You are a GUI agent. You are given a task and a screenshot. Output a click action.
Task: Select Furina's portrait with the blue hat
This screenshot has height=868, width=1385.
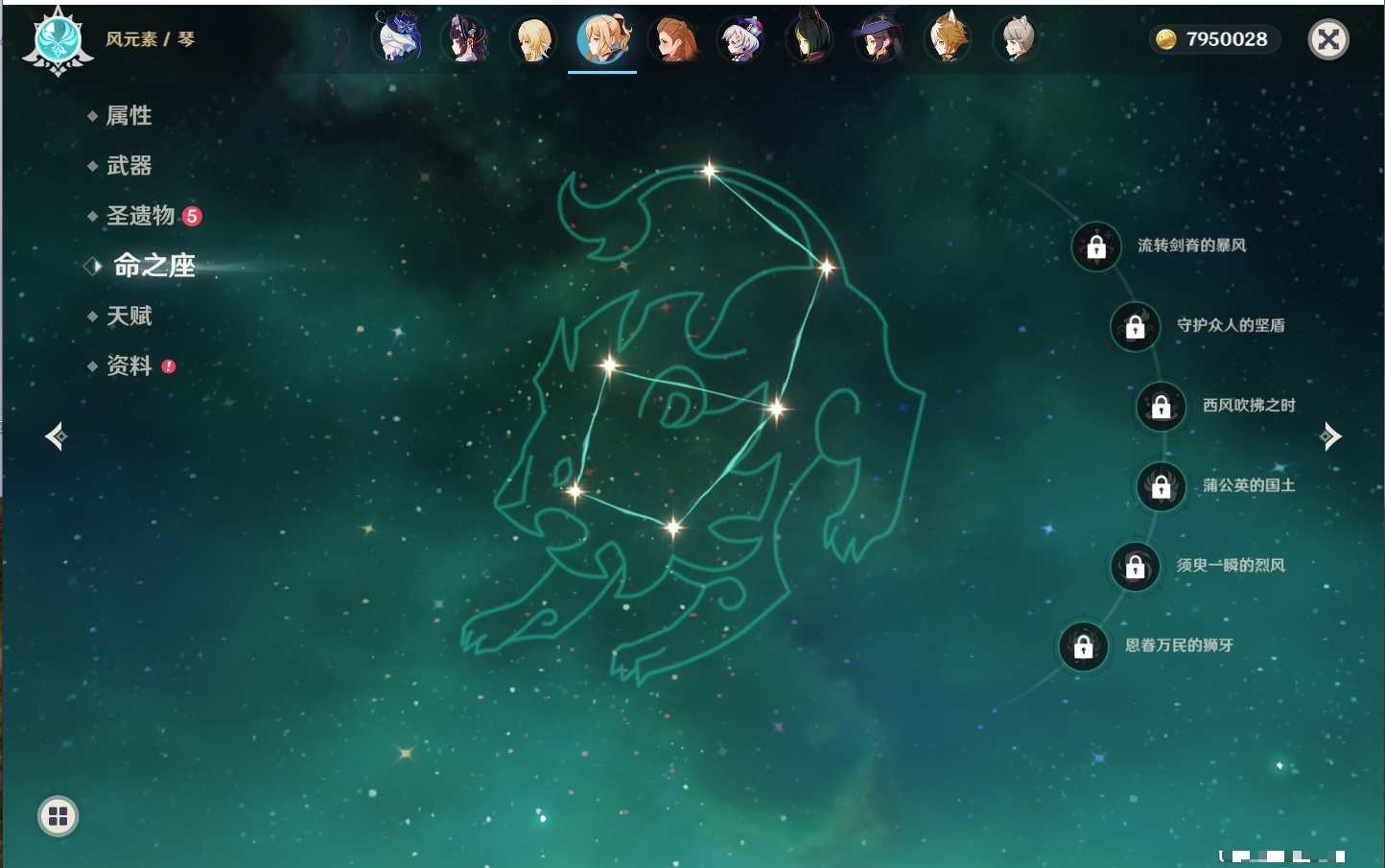click(x=399, y=38)
